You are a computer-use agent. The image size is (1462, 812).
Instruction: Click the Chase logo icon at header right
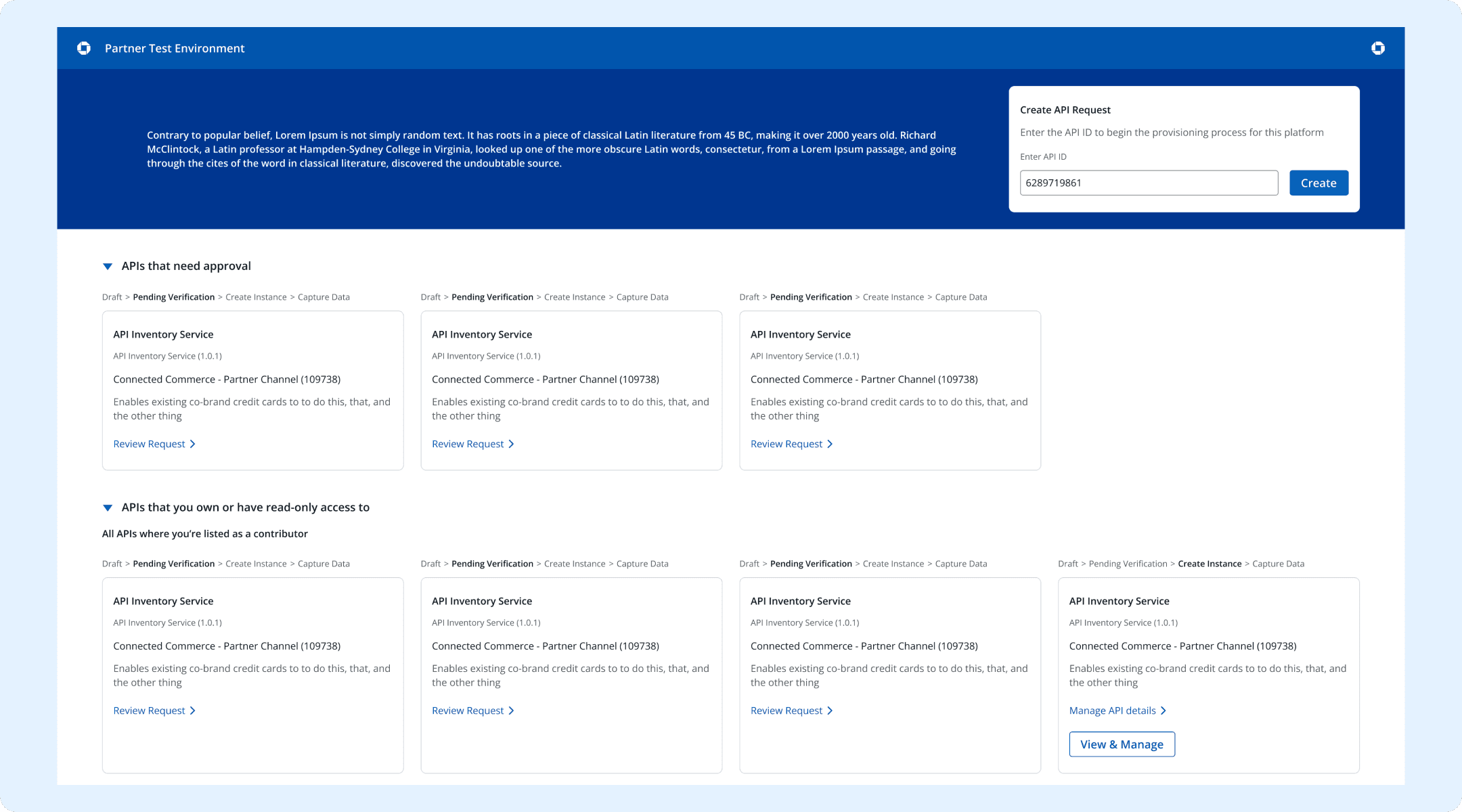tap(1378, 48)
